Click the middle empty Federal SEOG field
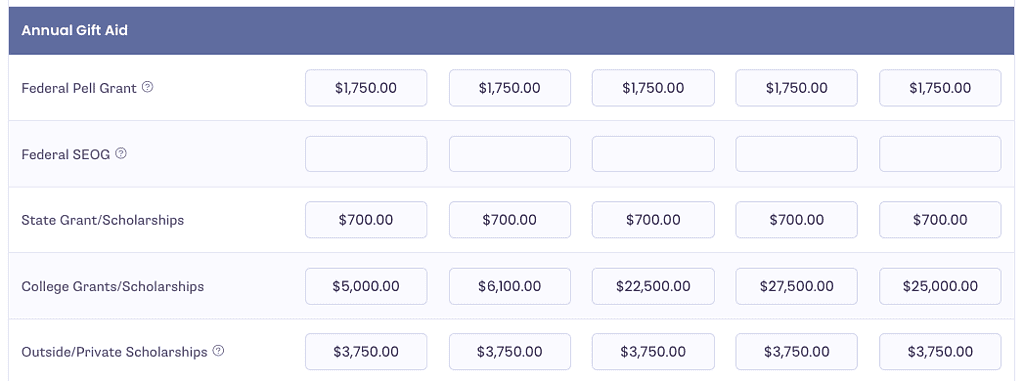 coord(653,154)
